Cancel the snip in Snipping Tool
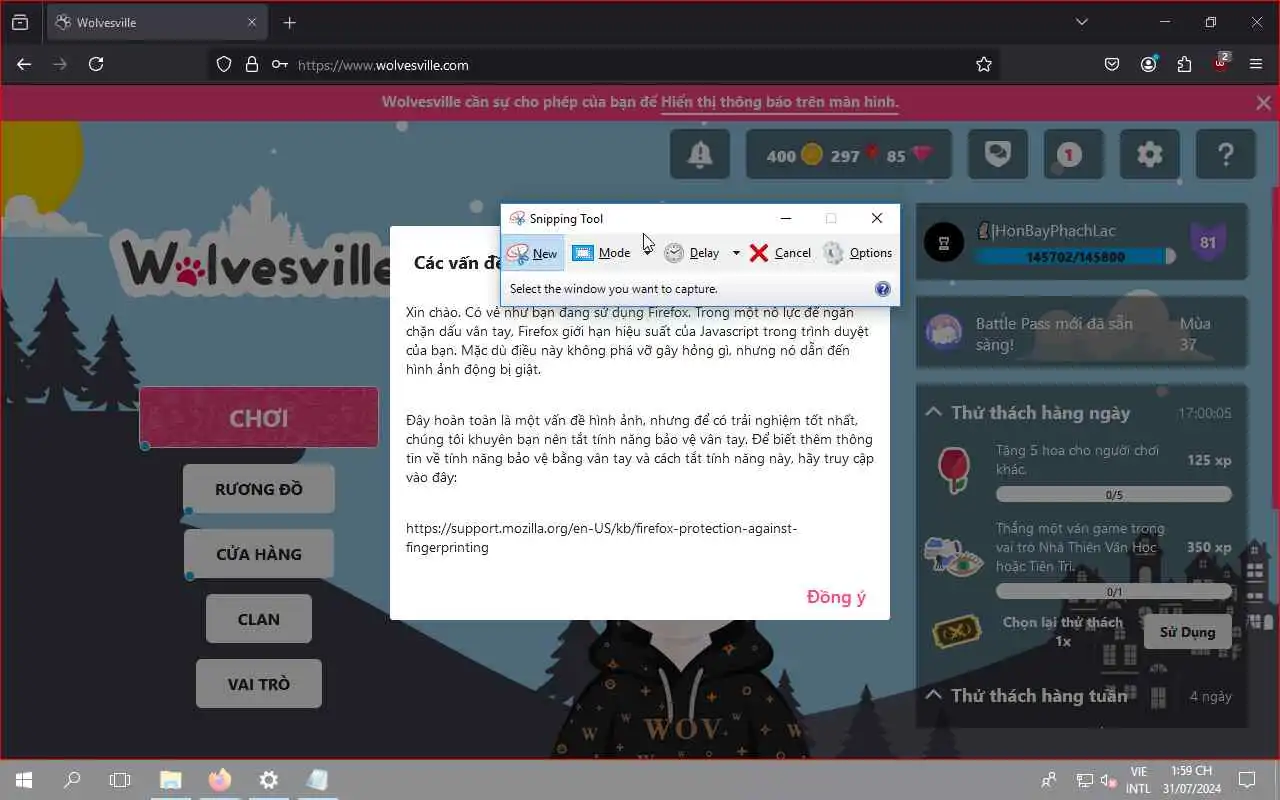The image size is (1280, 800). pyautogui.click(x=780, y=253)
